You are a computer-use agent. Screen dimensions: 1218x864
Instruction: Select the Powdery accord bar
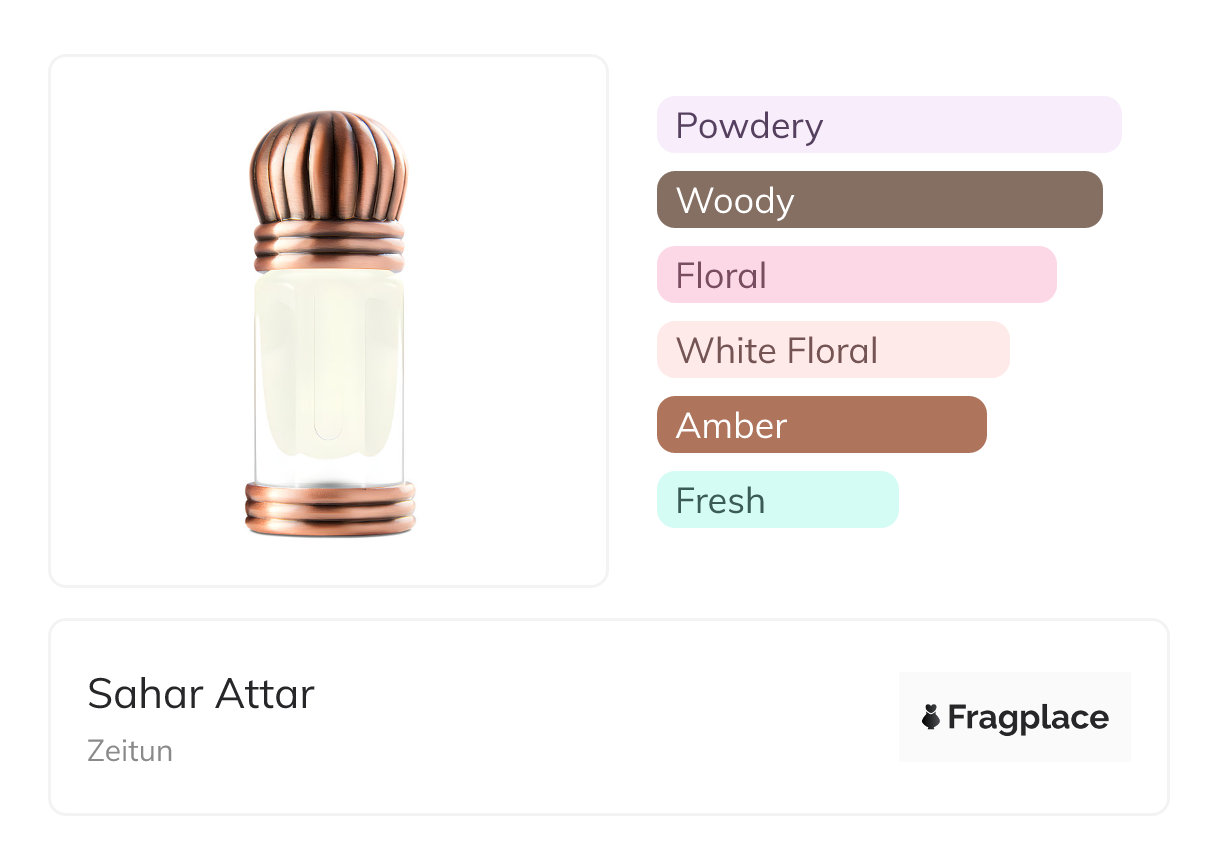click(888, 125)
